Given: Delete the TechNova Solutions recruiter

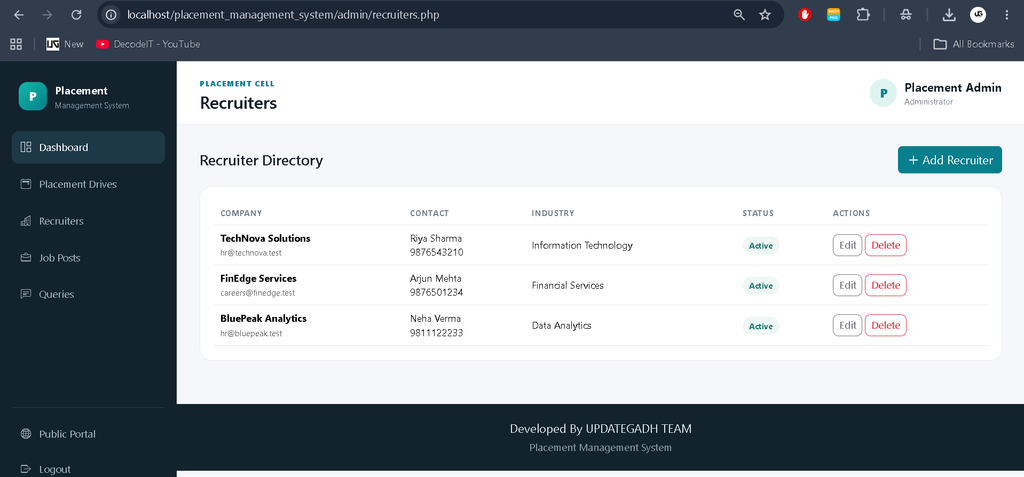Looking at the screenshot, I should click(886, 246).
